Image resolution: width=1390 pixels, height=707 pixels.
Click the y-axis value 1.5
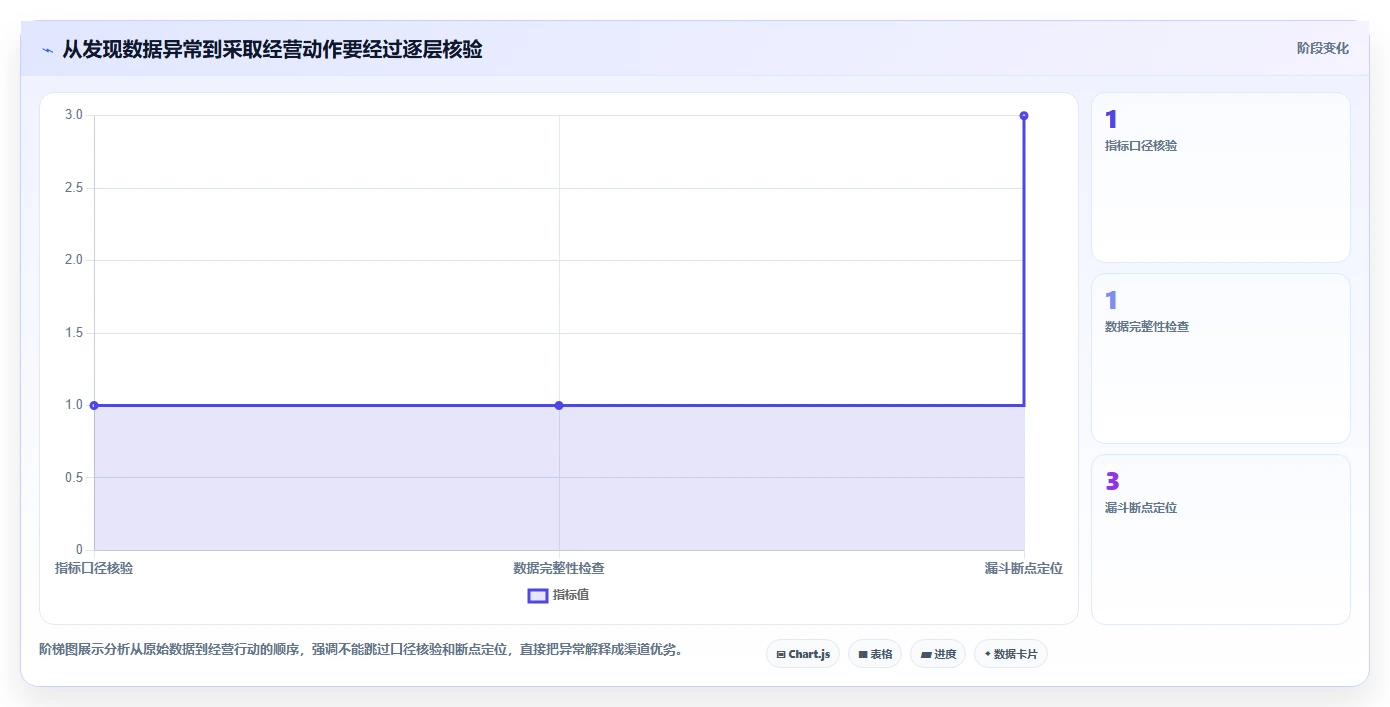pos(74,333)
